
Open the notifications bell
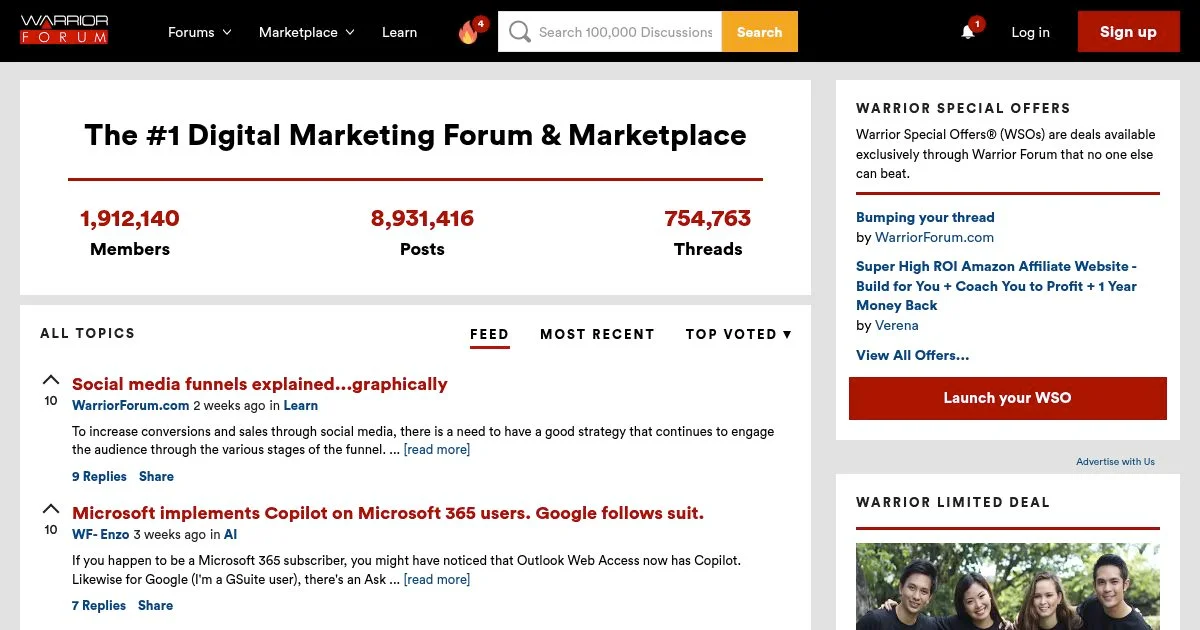click(968, 32)
